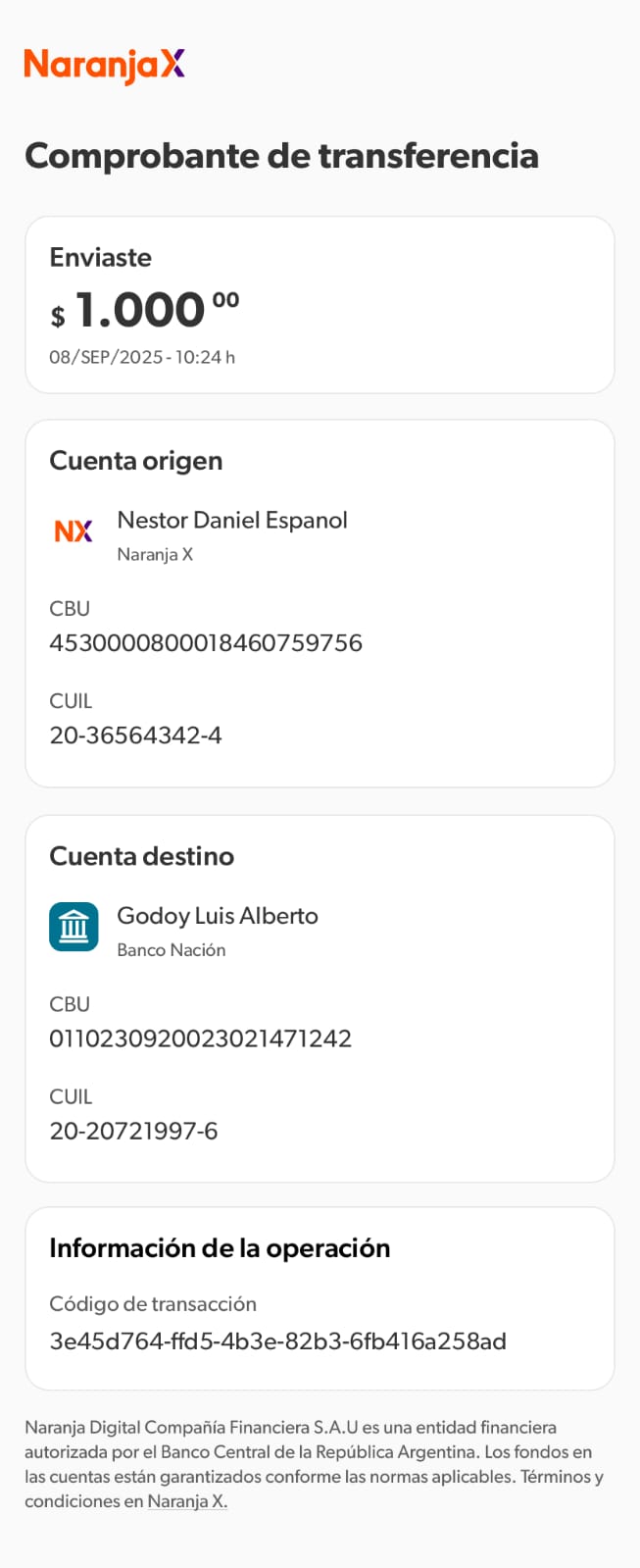
Task: Click the Banco Nación bank icon
Action: pos(74,927)
